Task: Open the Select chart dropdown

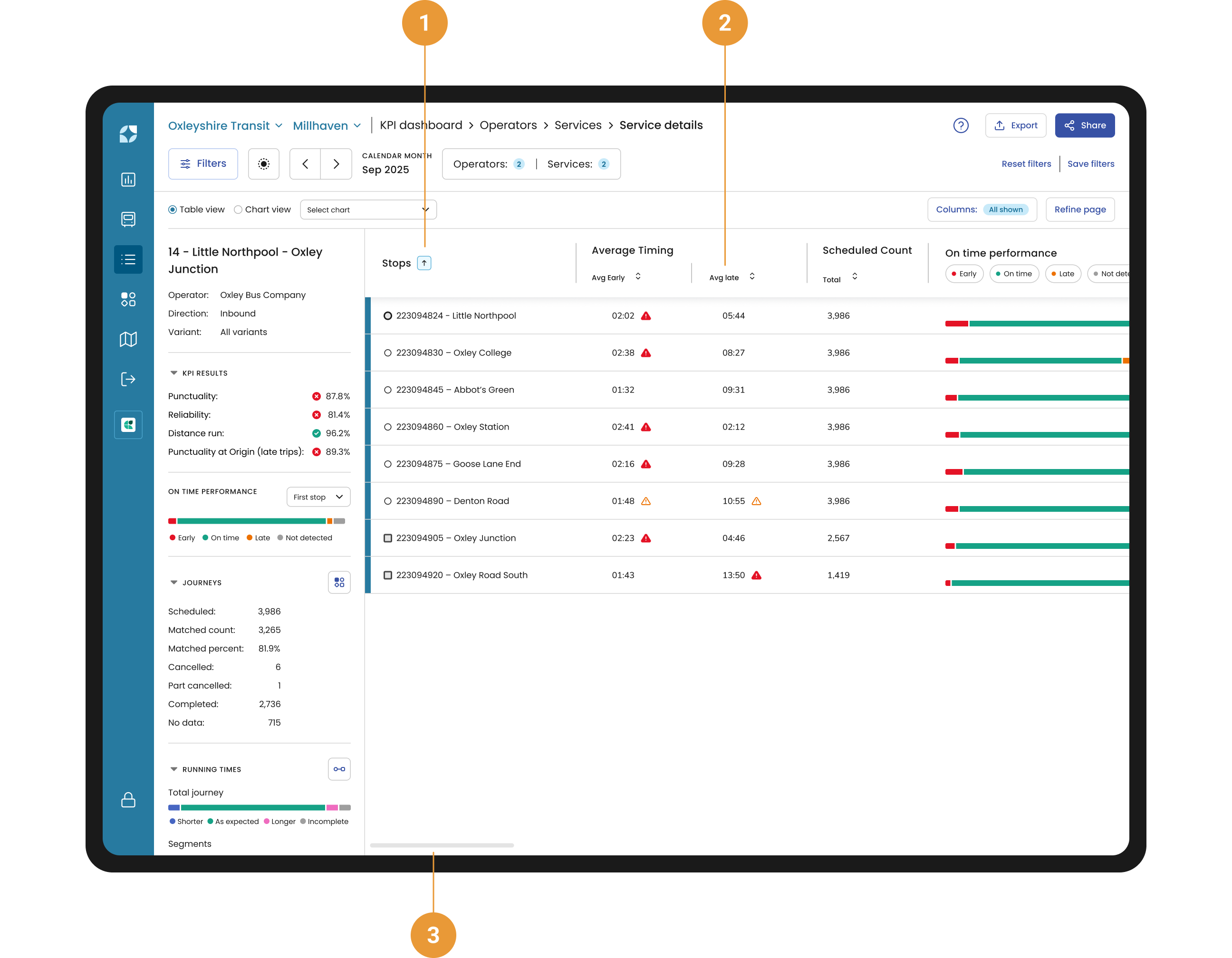Action: pos(368,210)
